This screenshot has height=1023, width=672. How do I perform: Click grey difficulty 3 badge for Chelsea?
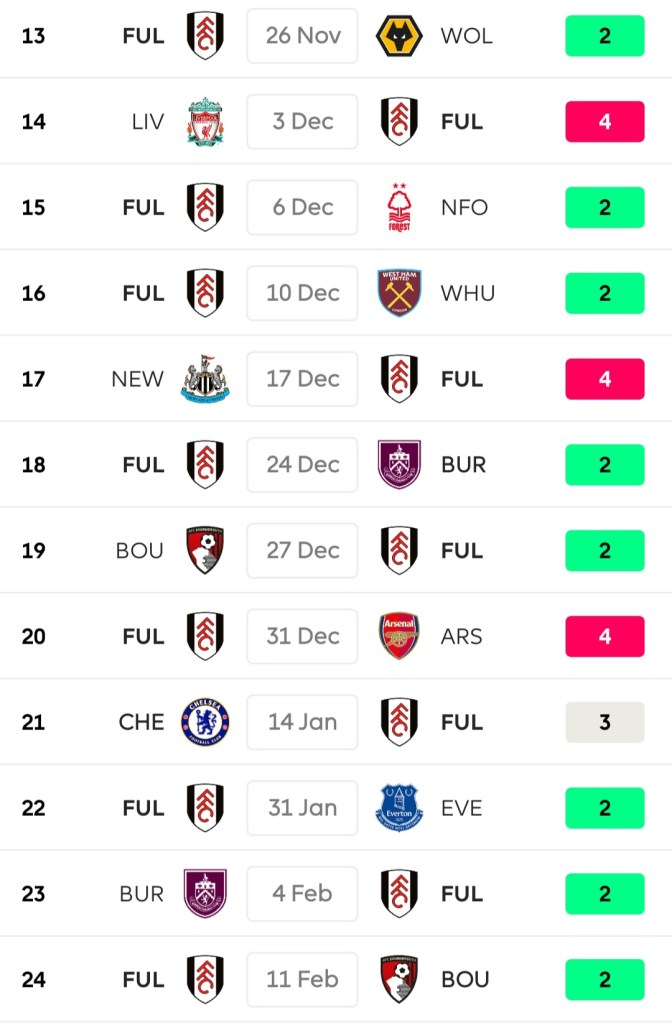point(604,722)
